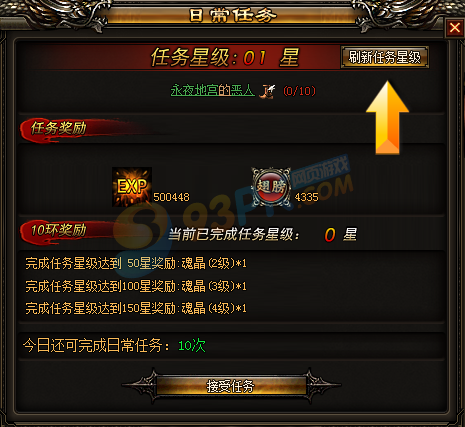Select the EXP reward icon
The image size is (465, 427).
point(132,187)
